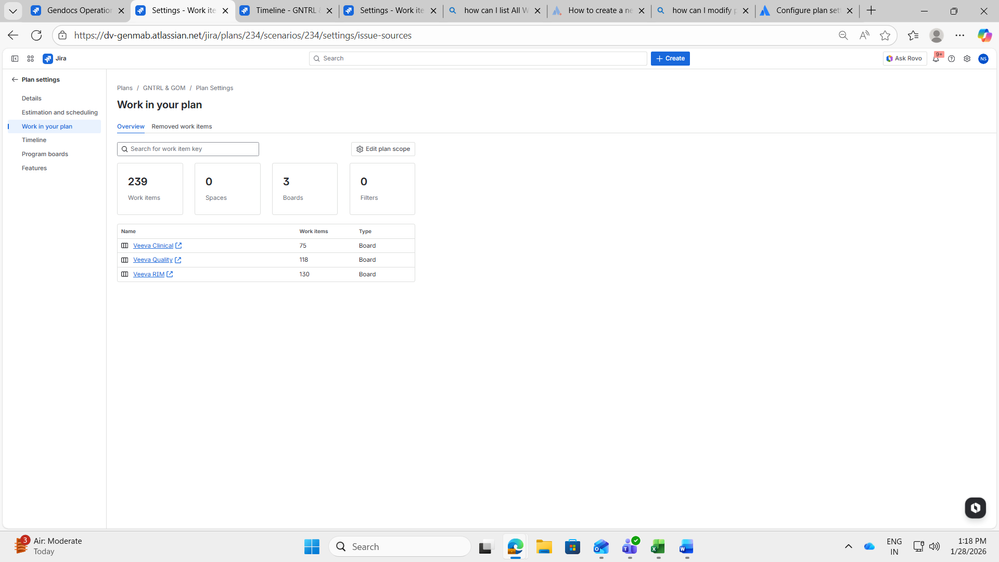Click the address bar URL
The height and width of the screenshot is (562, 999).
pos(243,36)
